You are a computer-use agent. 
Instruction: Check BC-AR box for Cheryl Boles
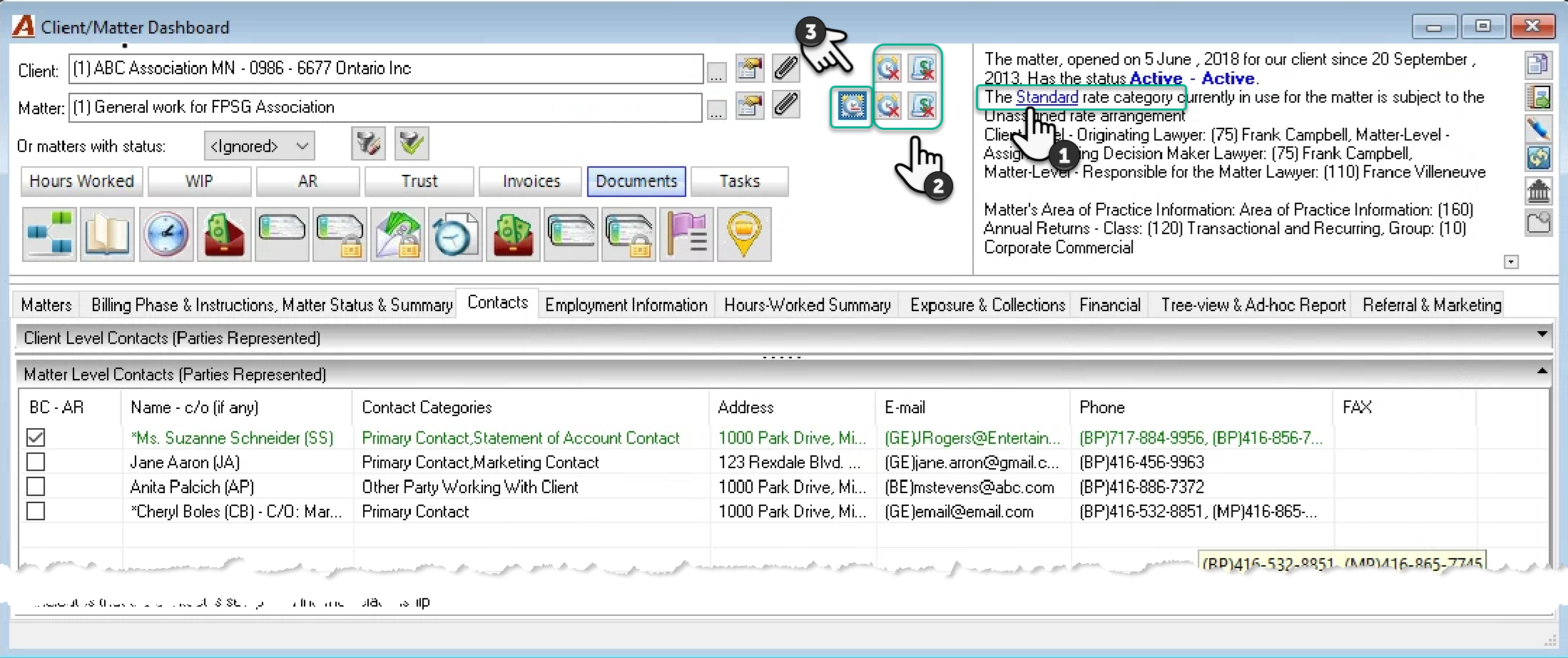coord(36,511)
